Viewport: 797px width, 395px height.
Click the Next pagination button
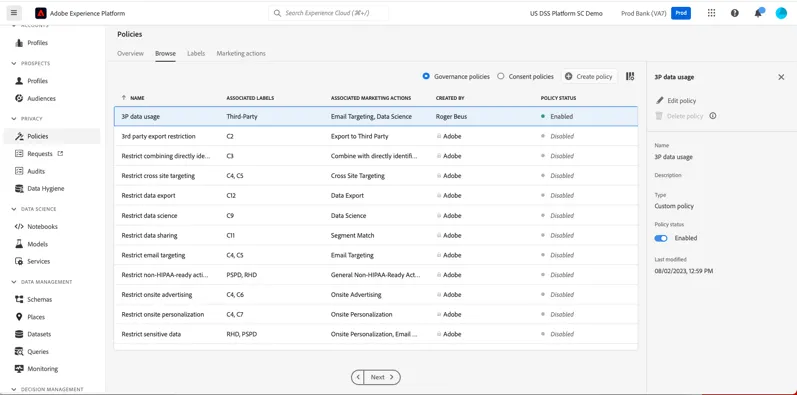point(383,377)
